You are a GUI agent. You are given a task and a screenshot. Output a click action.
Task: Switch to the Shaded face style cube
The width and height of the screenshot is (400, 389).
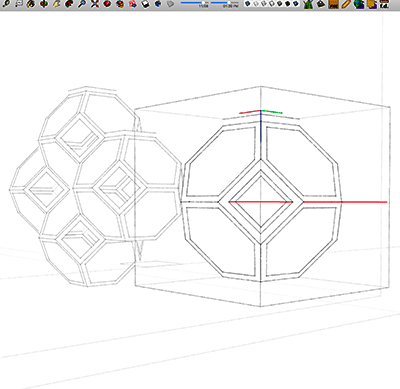point(272,4)
